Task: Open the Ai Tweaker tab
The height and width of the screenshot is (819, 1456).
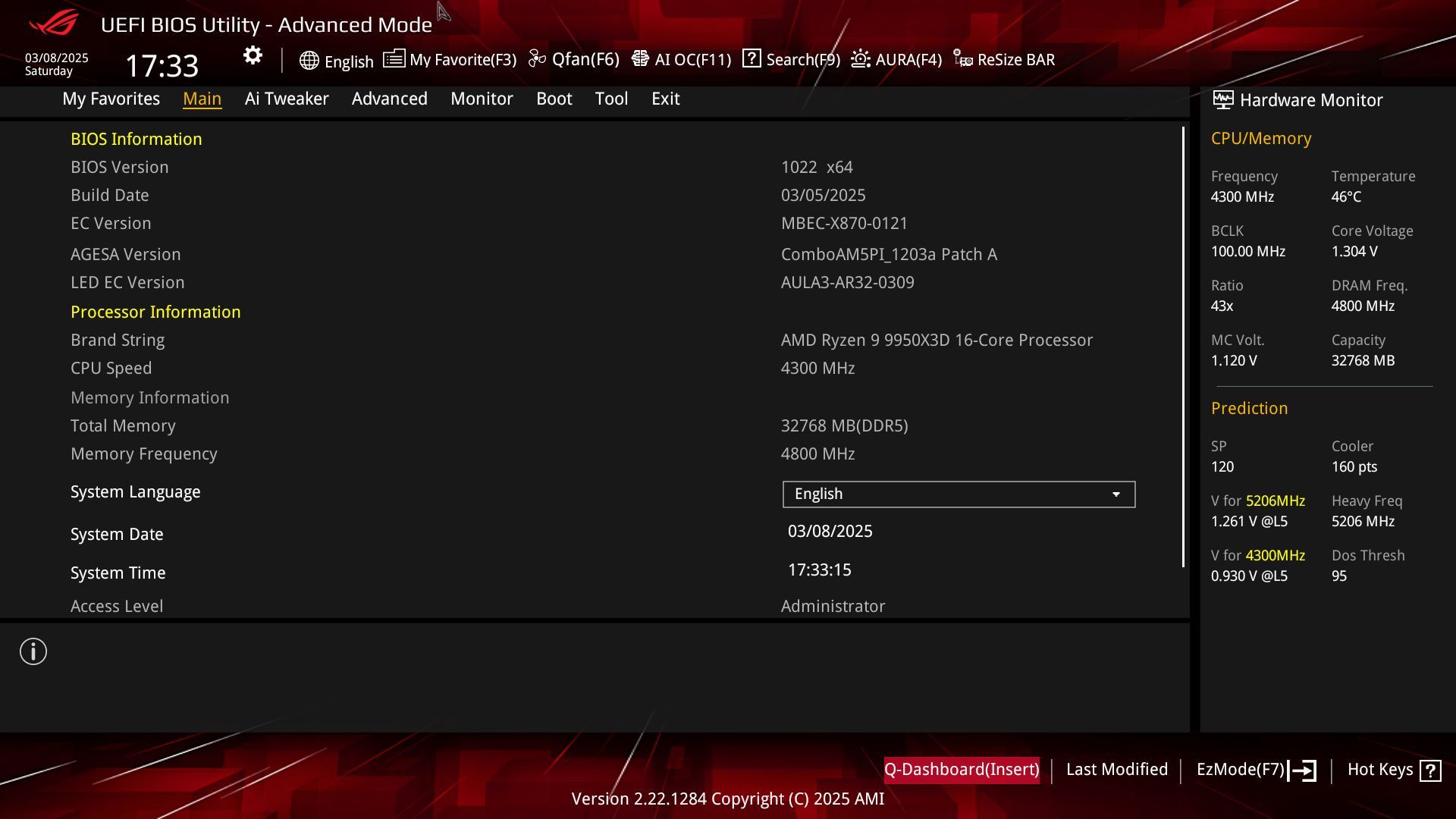Action: (x=287, y=99)
